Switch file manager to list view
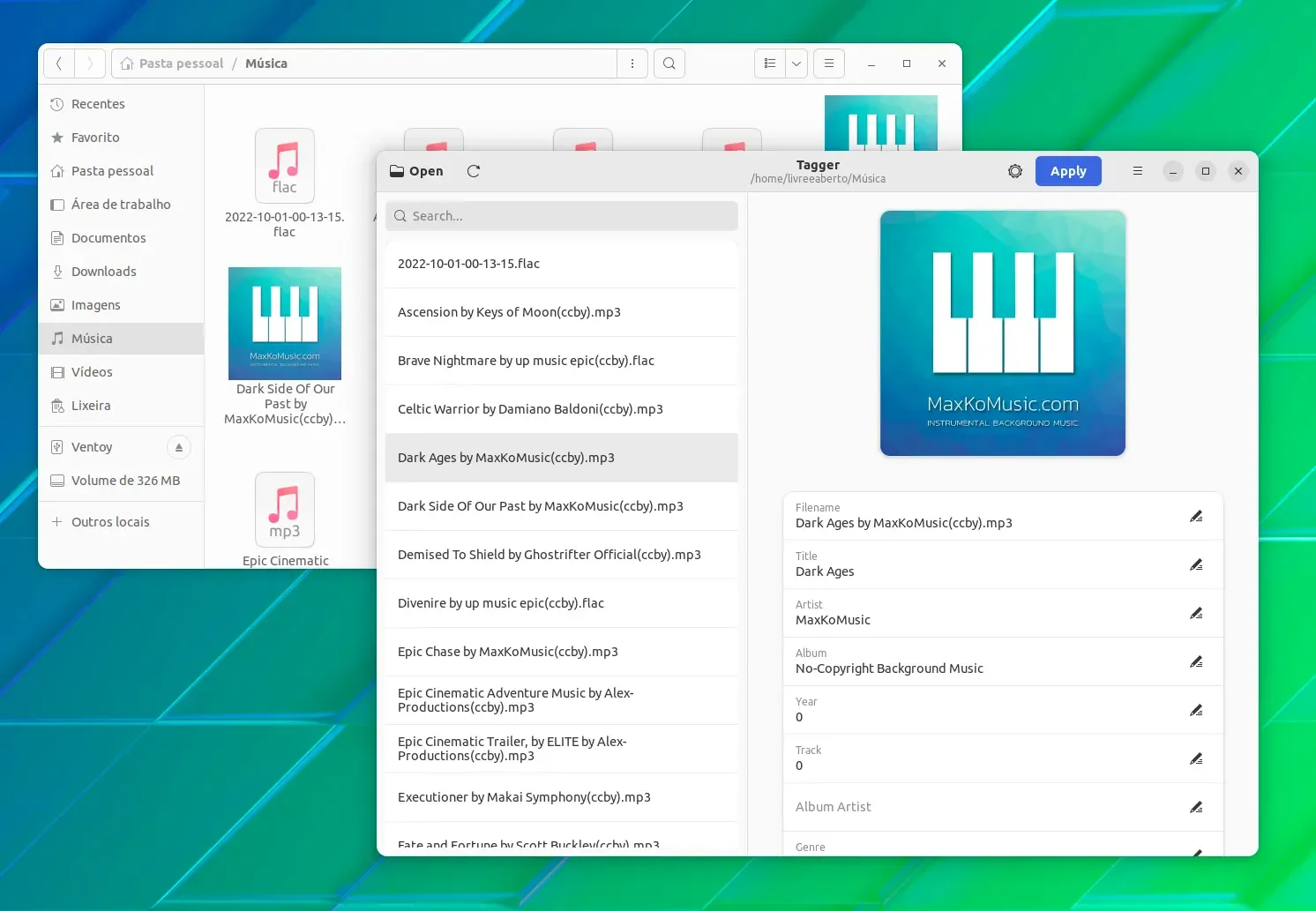1316x911 pixels. tap(770, 63)
